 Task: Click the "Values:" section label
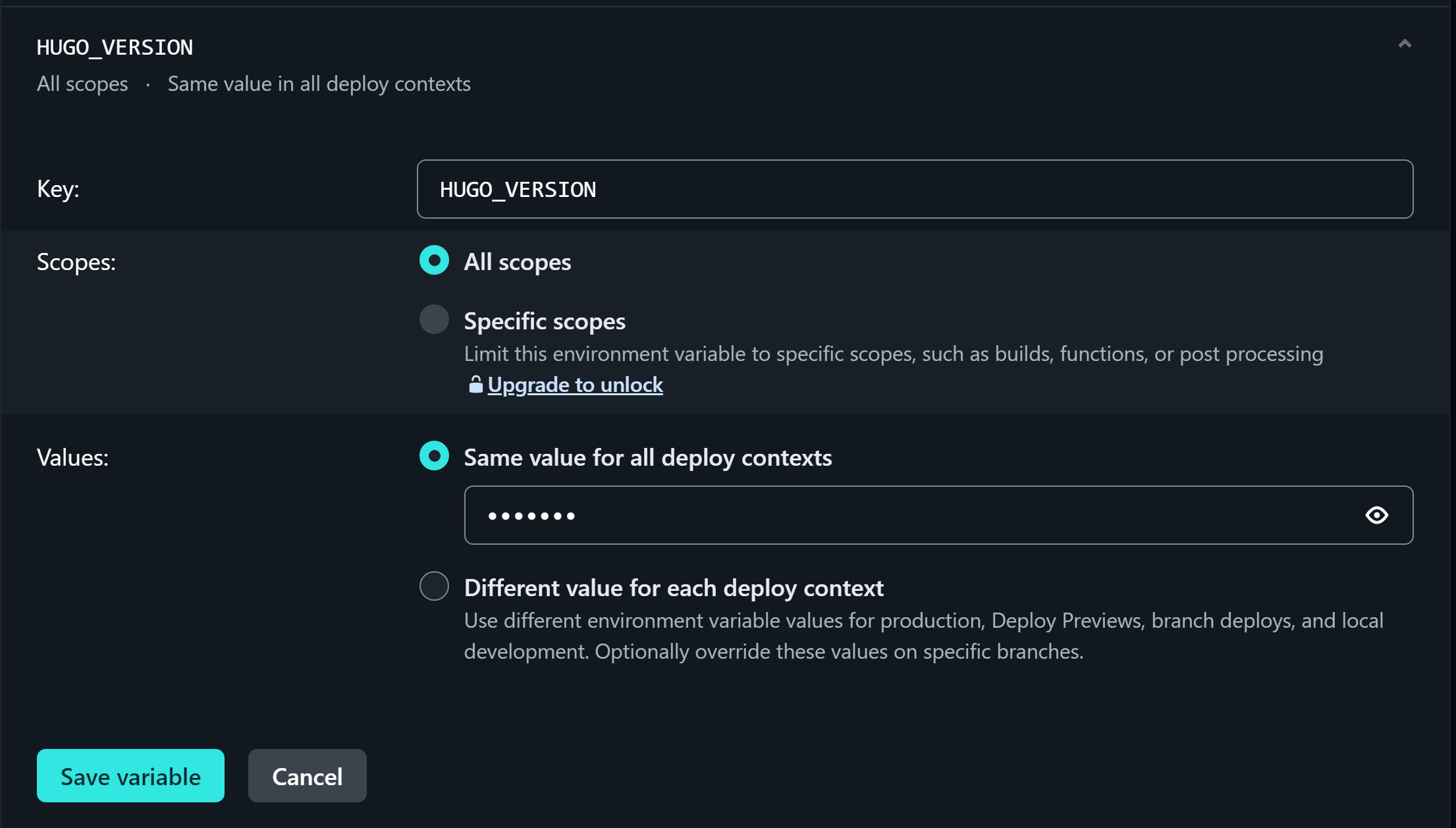[72, 458]
